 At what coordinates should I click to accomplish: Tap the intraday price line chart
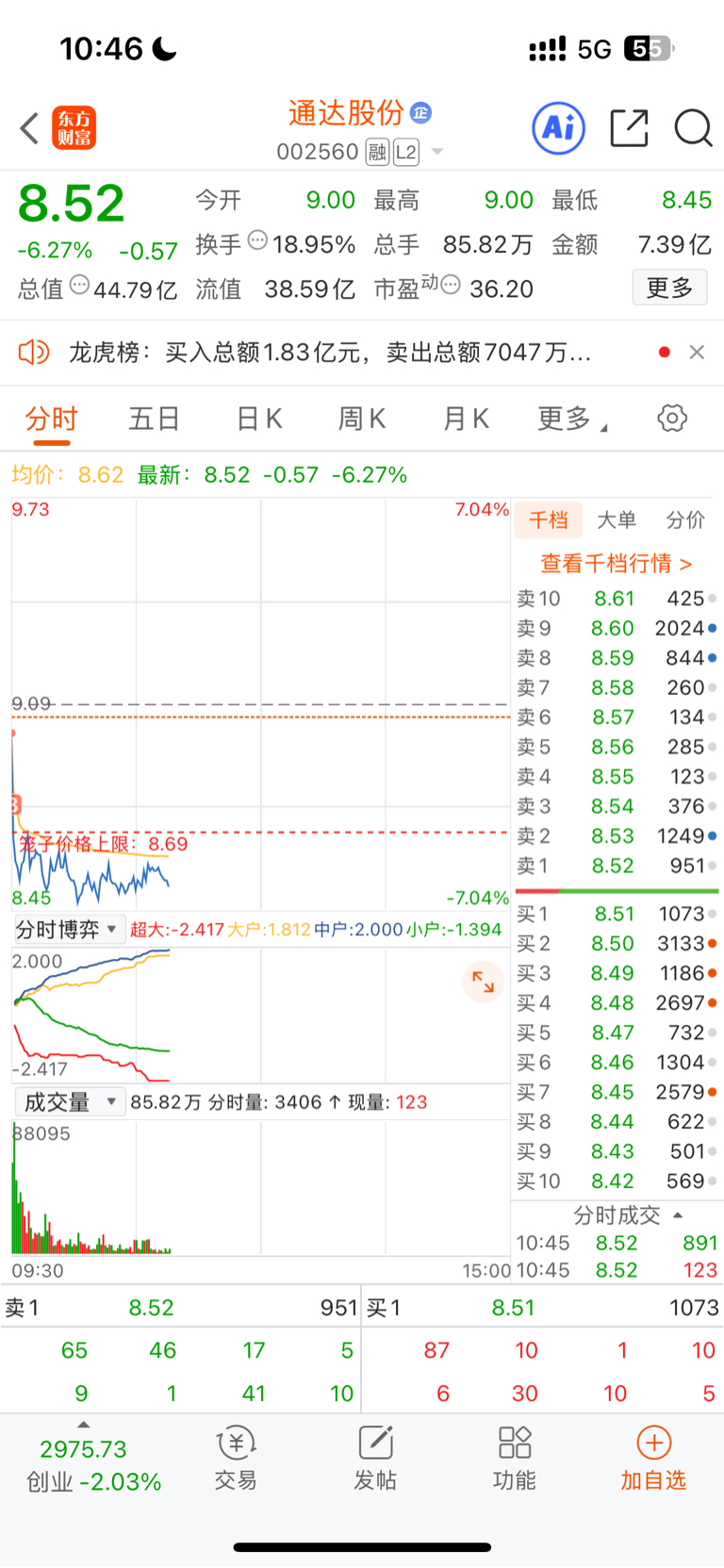point(261,705)
